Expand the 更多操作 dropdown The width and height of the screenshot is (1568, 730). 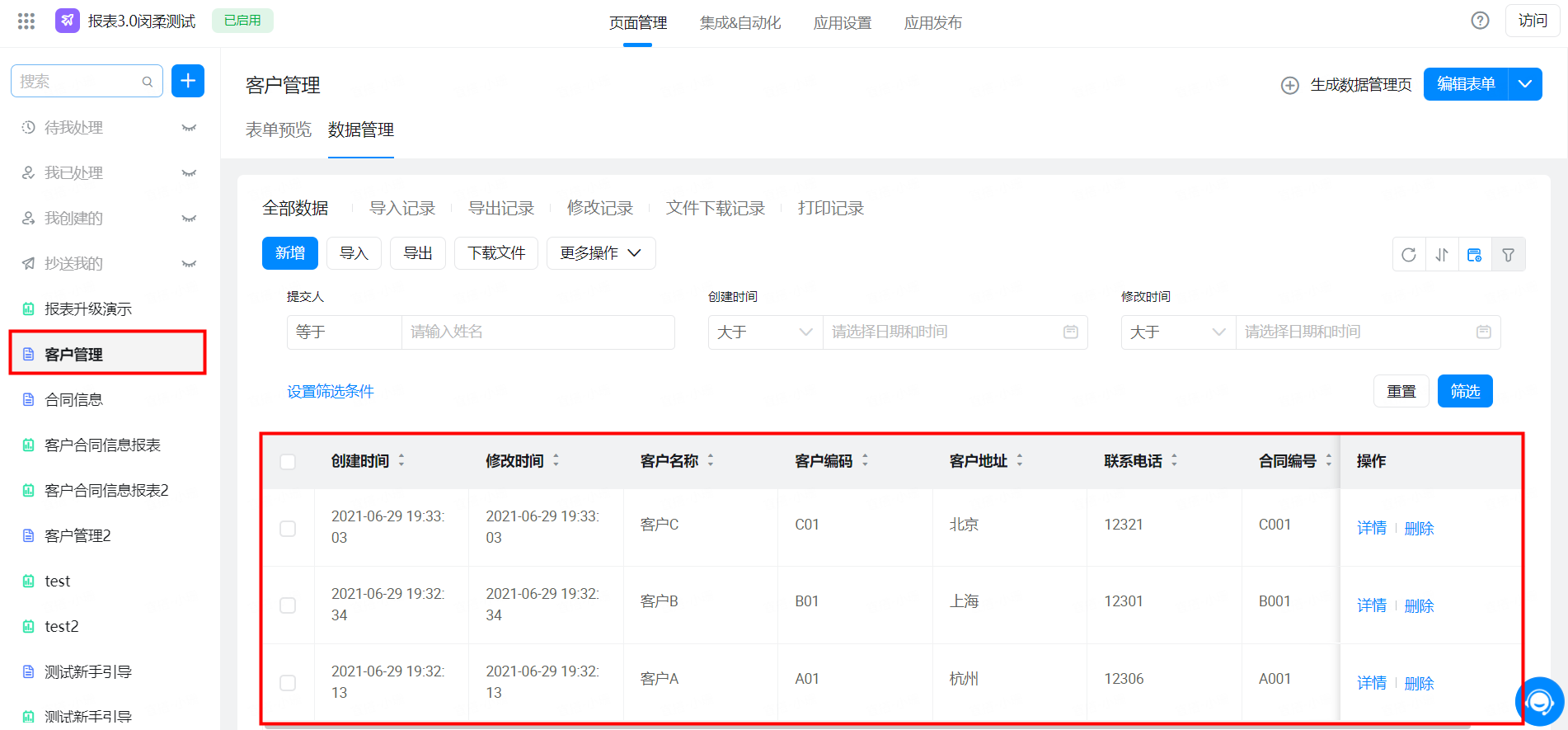[601, 253]
